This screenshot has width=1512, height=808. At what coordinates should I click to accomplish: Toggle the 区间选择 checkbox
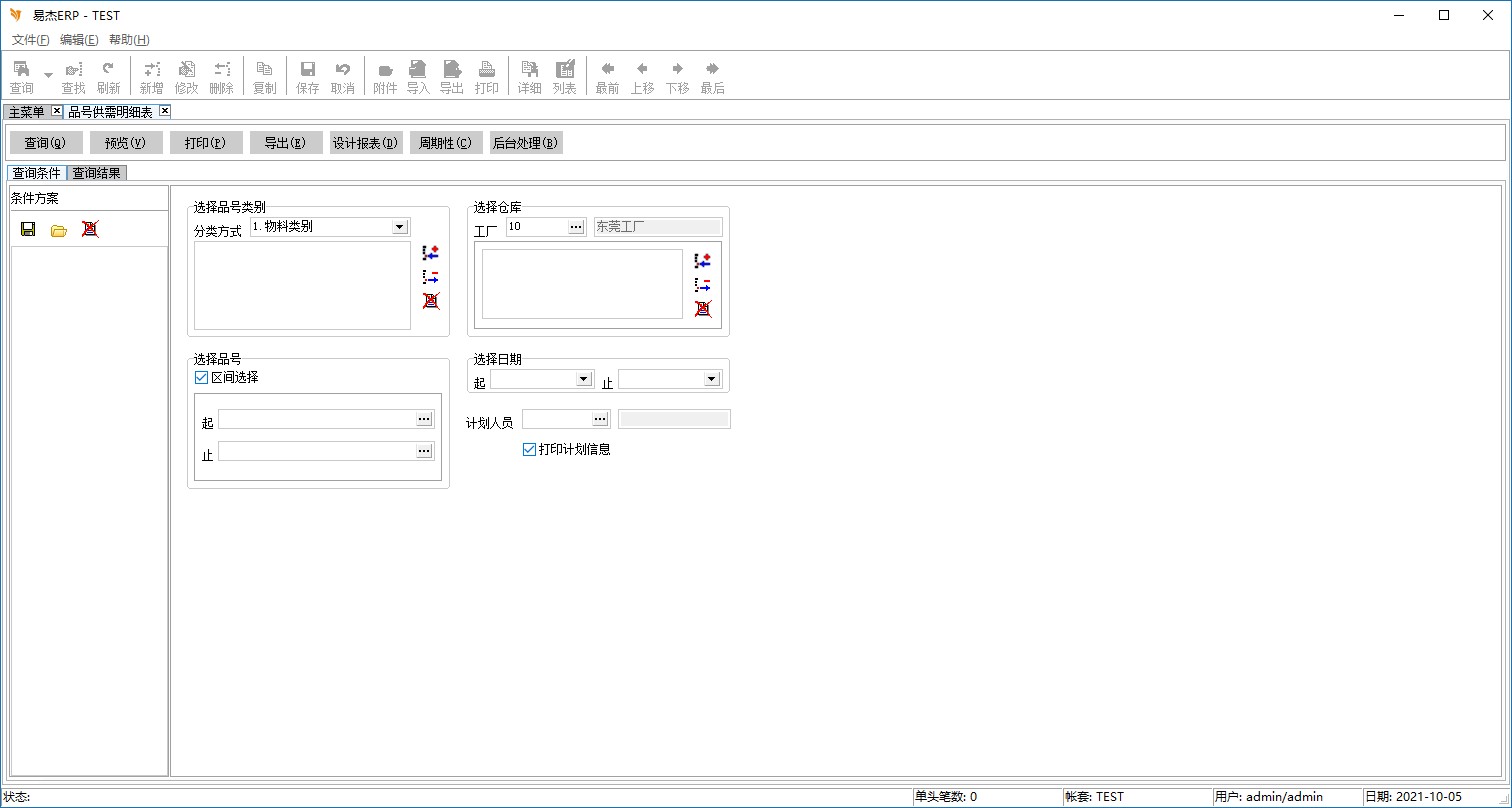pos(202,377)
